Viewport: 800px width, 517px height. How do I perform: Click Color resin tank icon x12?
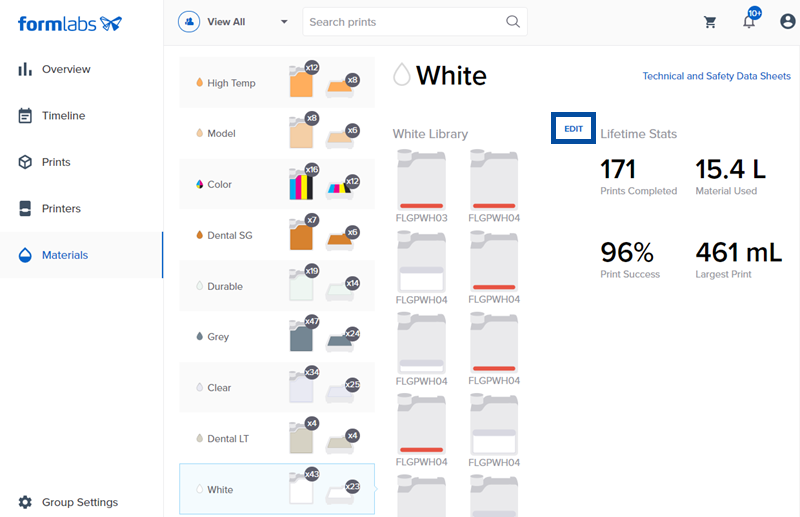(340, 189)
